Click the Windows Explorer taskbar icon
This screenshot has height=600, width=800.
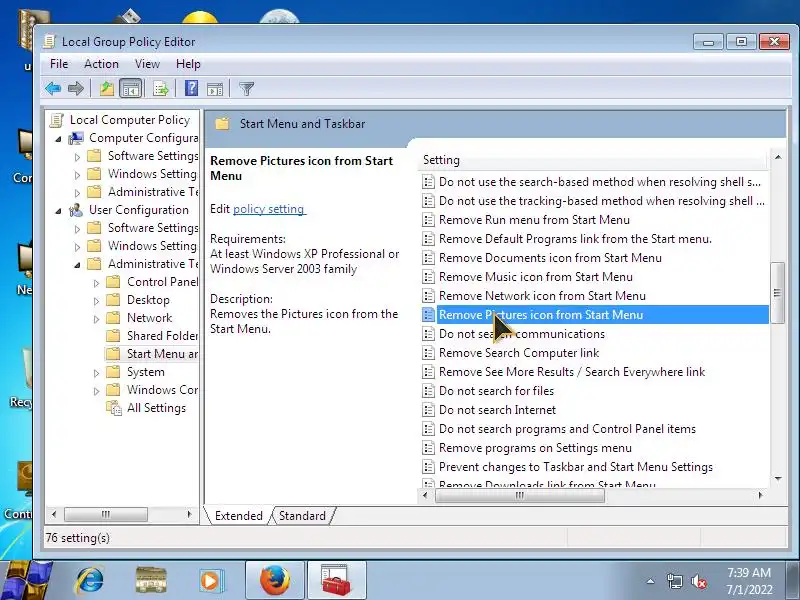(x=151, y=581)
